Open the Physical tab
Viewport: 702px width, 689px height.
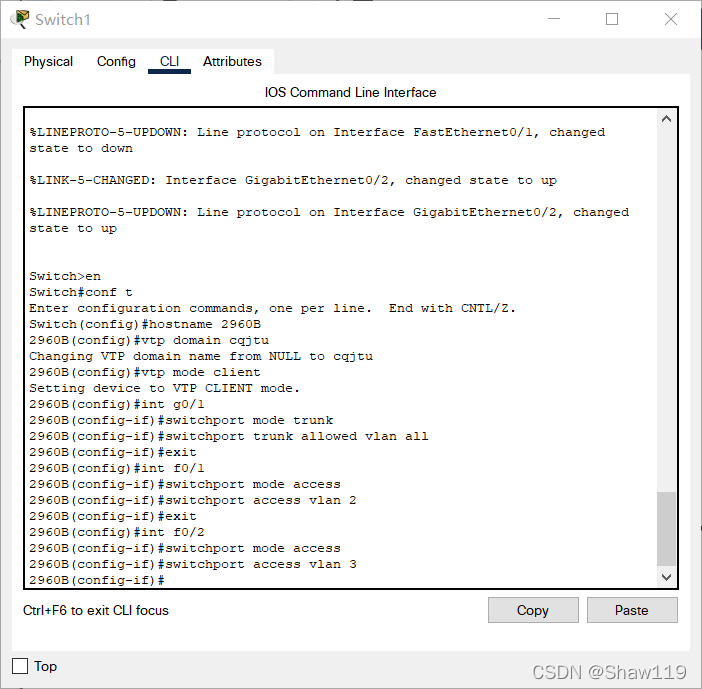pyautogui.click(x=48, y=61)
